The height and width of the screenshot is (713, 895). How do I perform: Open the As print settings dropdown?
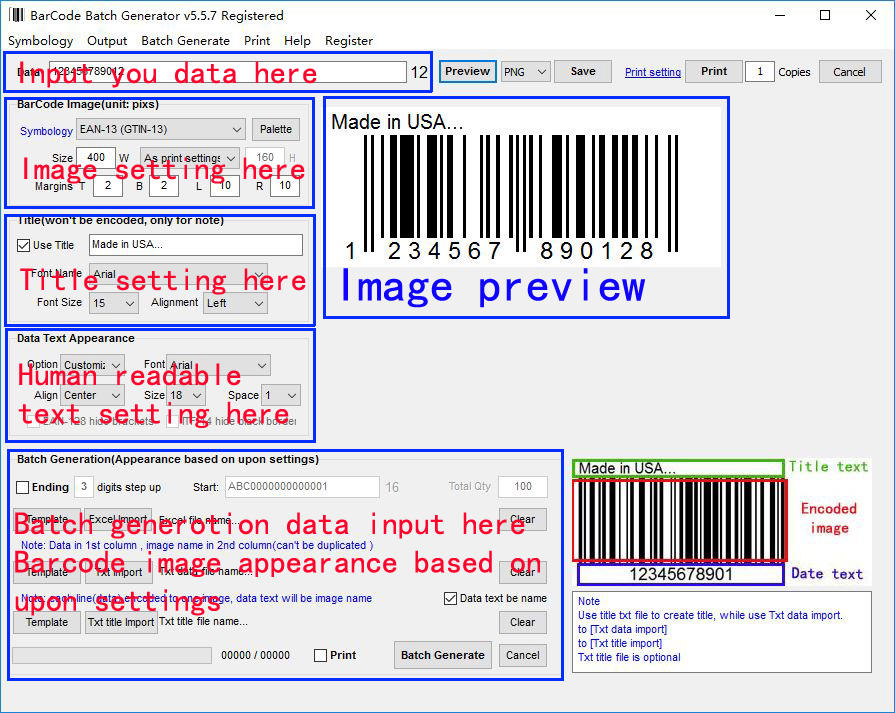190,158
